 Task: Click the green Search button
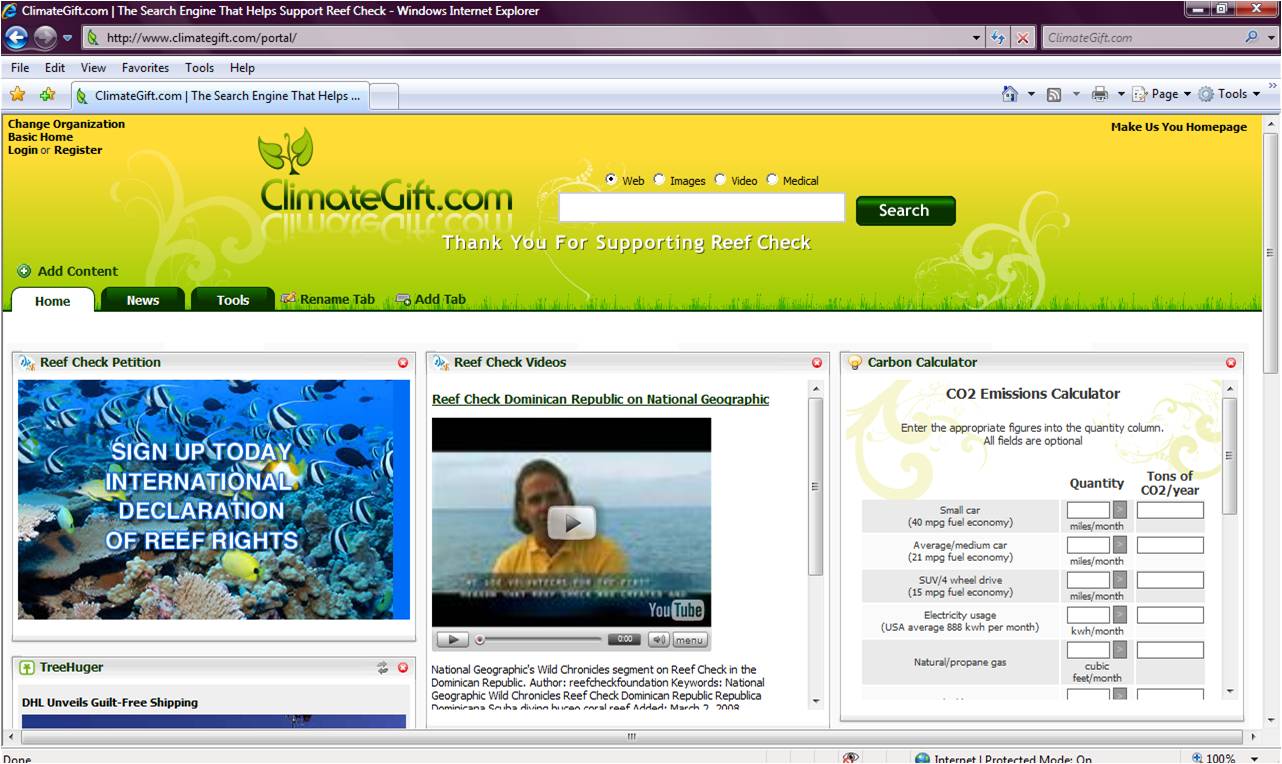coord(905,210)
